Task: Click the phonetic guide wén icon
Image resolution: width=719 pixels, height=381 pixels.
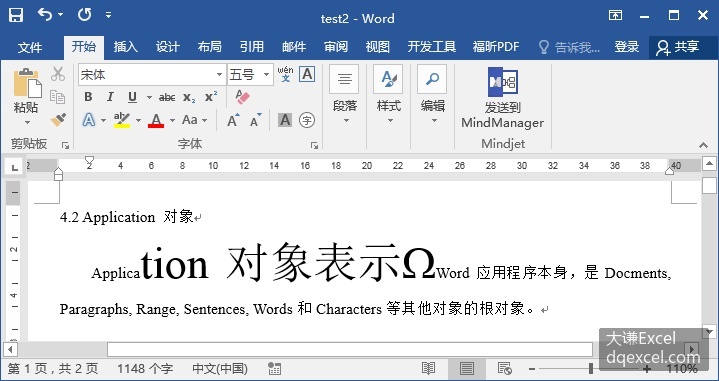Action: coord(285,74)
